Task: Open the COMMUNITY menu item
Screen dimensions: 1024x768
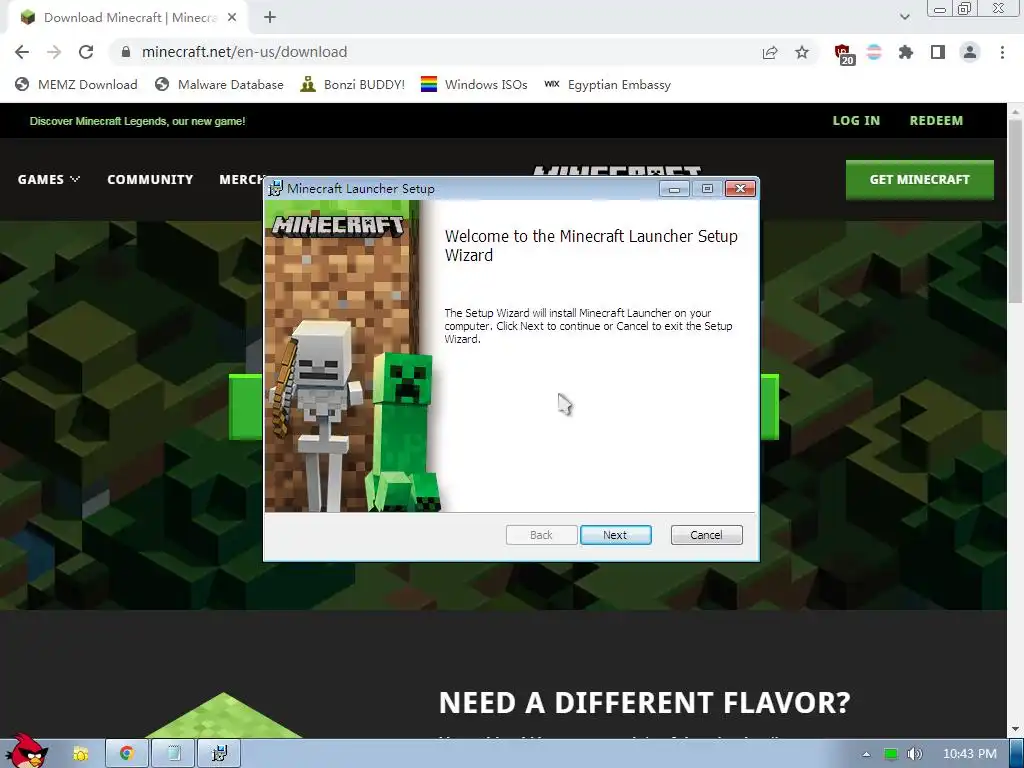Action: click(150, 180)
